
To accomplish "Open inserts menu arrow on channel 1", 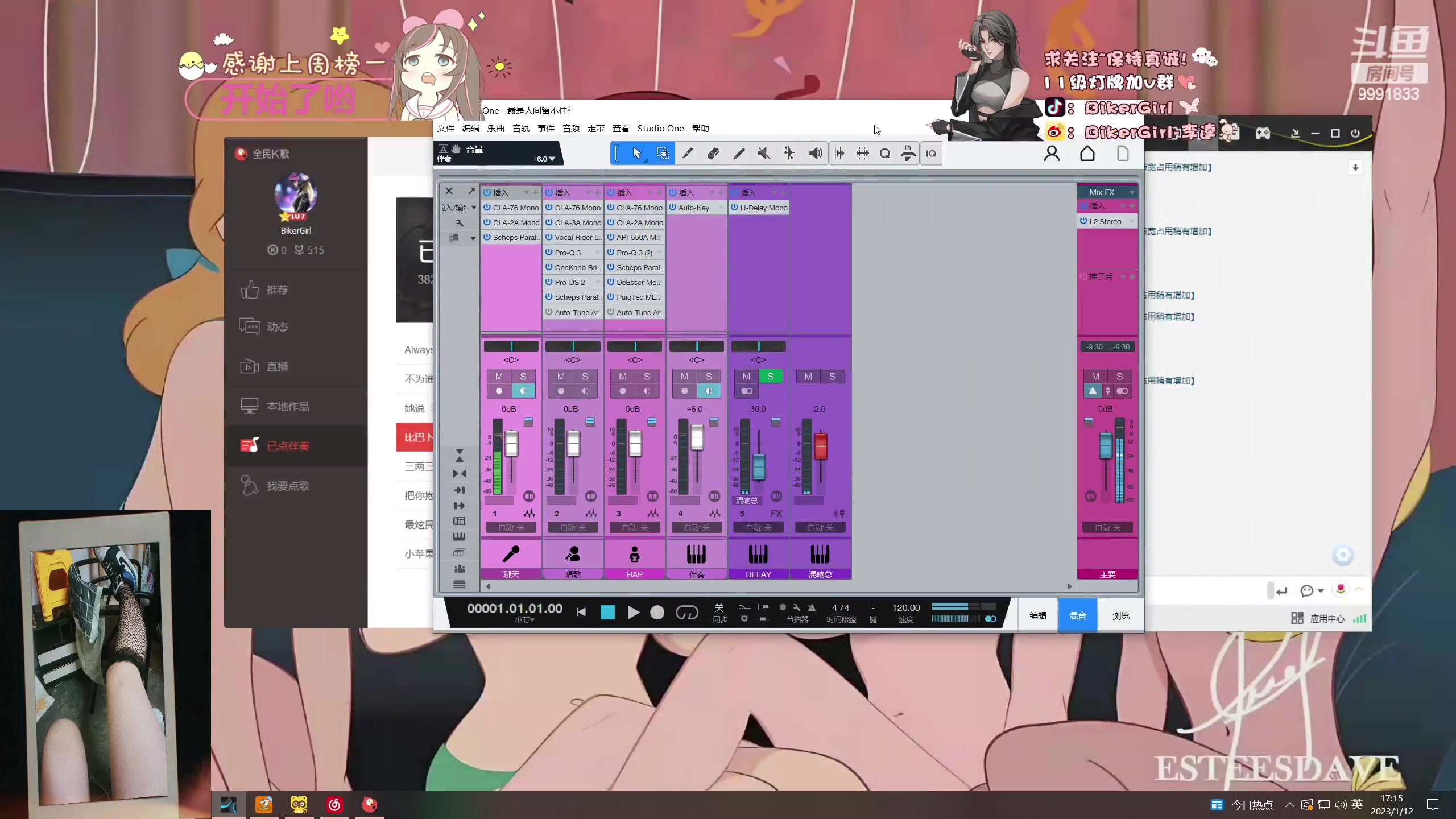I will [x=526, y=192].
